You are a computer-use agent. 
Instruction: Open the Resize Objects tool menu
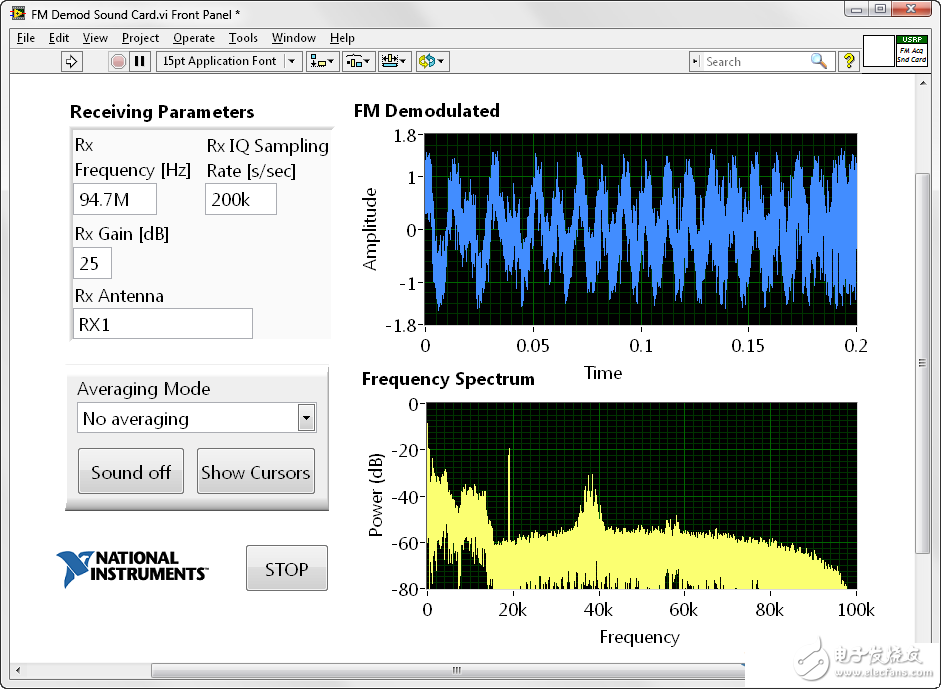click(x=394, y=61)
